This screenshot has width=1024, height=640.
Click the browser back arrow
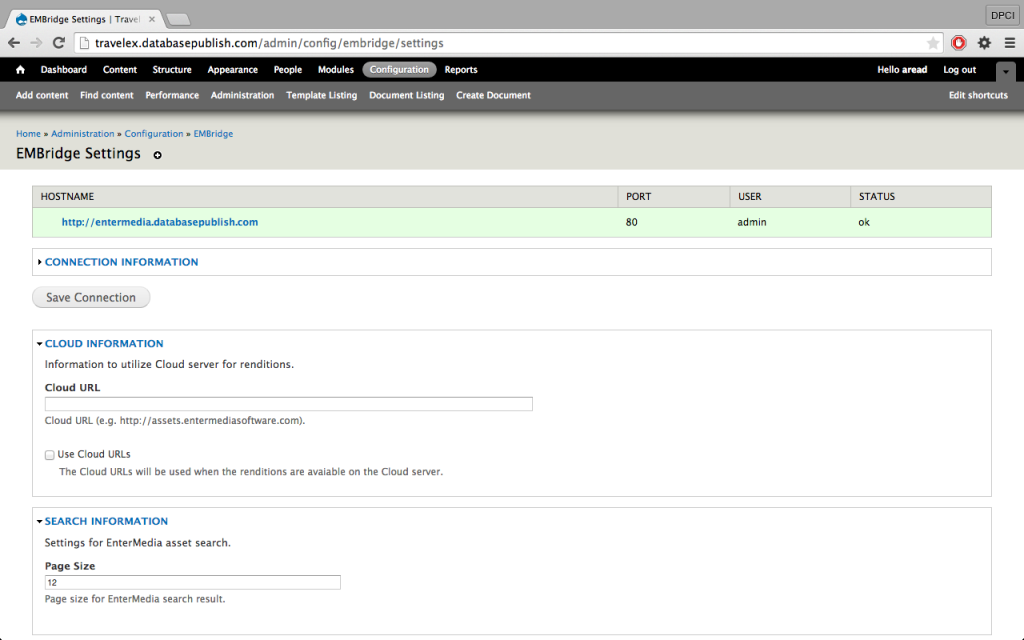tap(14, 43)
